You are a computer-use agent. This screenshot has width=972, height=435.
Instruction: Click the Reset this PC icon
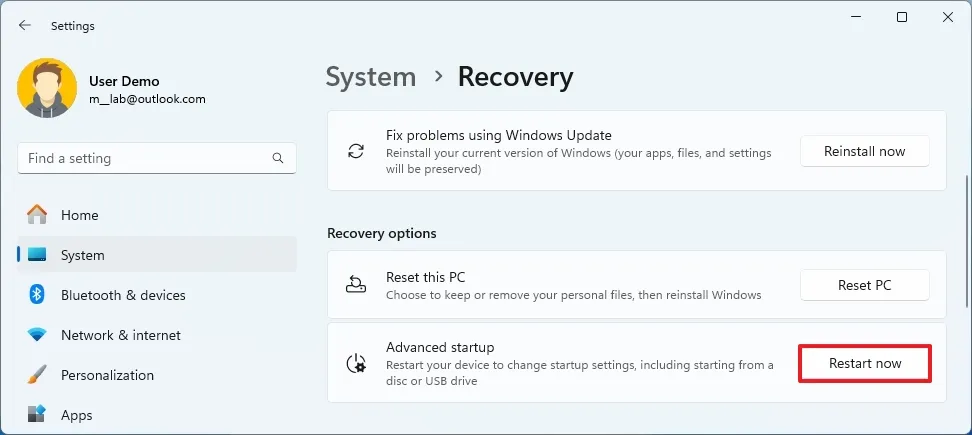click(356, 285)
